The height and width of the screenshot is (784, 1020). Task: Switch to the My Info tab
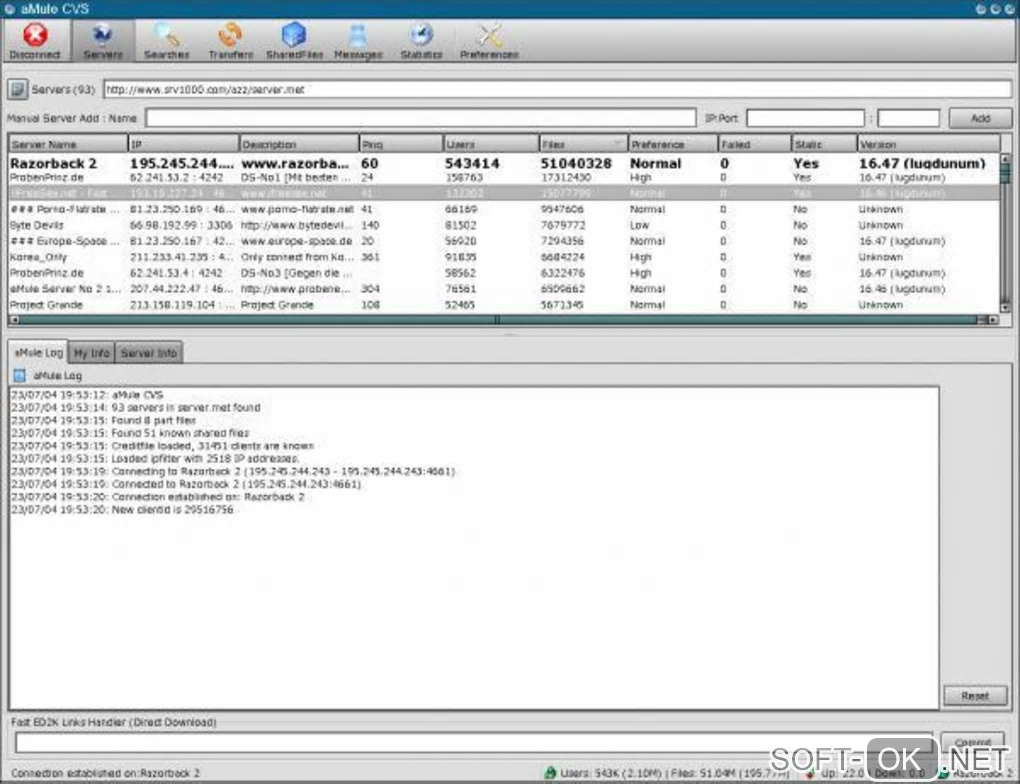click(x=91, y=353)
